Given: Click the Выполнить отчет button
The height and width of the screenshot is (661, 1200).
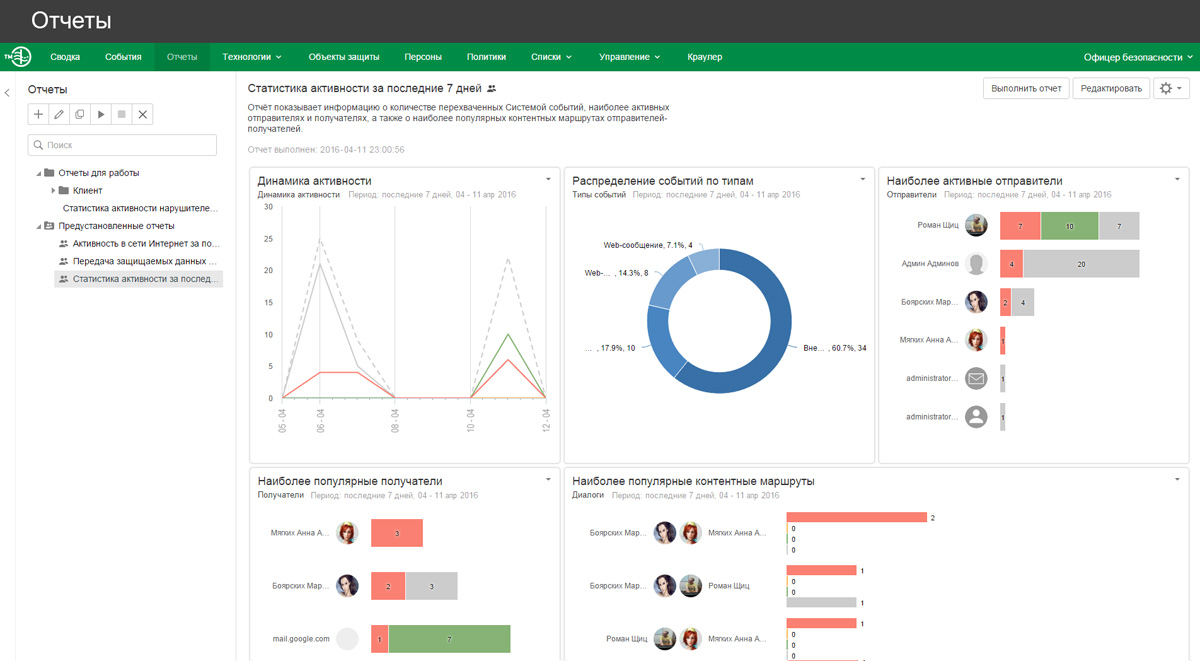Looking at the screenshot, I should pos(1026,88).
